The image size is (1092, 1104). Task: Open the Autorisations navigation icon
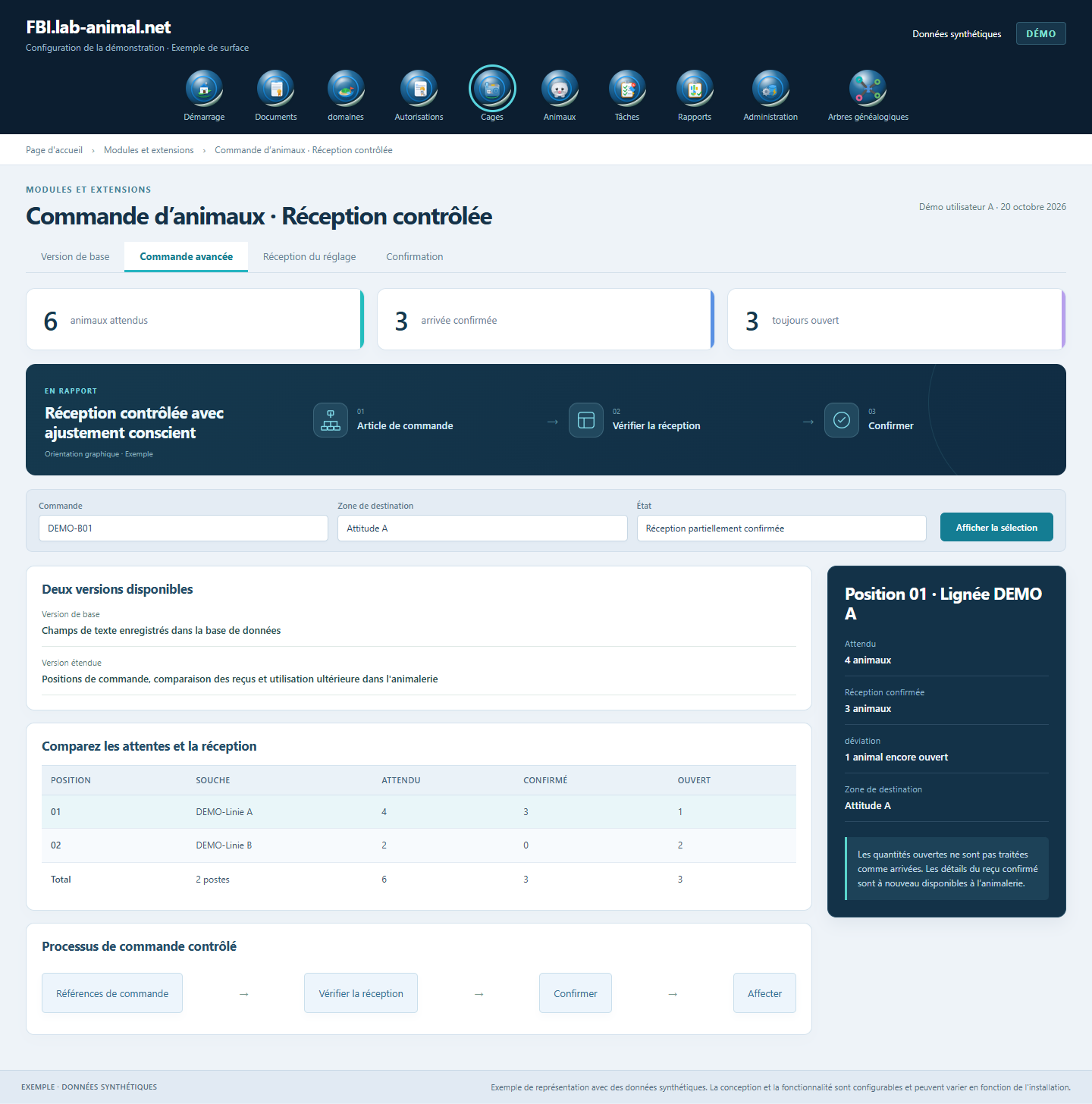coord(419,89)
